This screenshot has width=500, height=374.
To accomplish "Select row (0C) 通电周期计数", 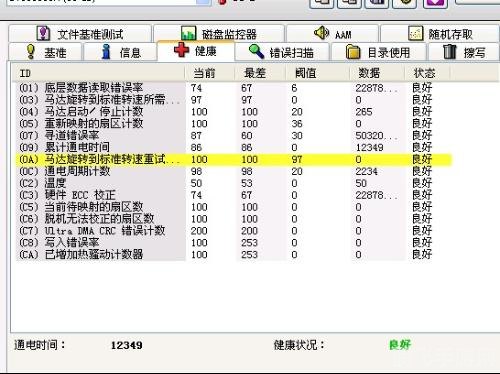I will tap(233, 171).
